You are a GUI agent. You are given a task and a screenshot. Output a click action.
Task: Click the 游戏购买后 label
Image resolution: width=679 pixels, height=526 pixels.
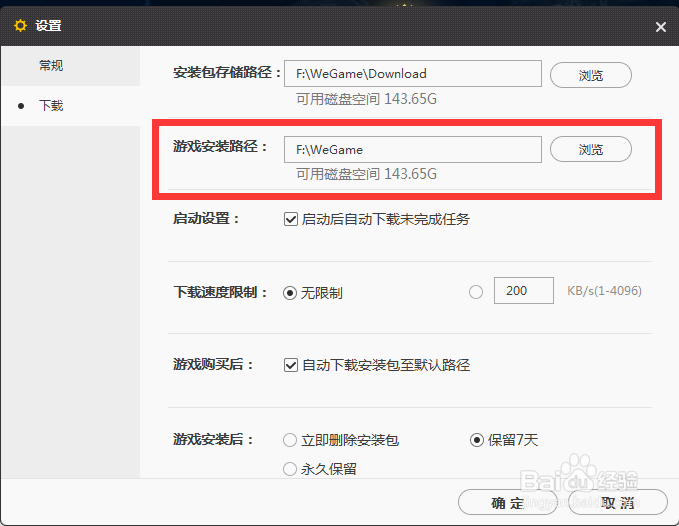click(213, 365)
